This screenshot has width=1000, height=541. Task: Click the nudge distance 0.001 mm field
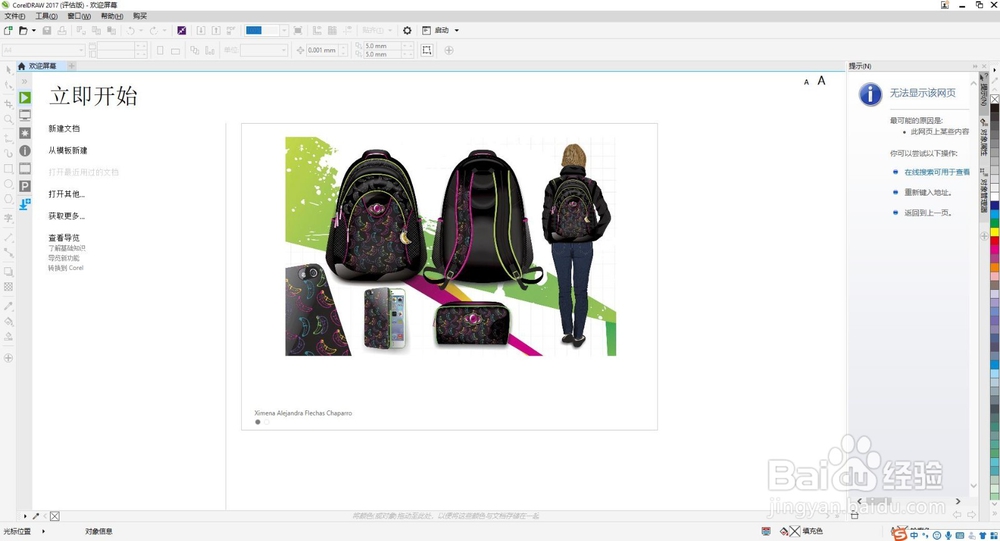click(x=323, y=50)
